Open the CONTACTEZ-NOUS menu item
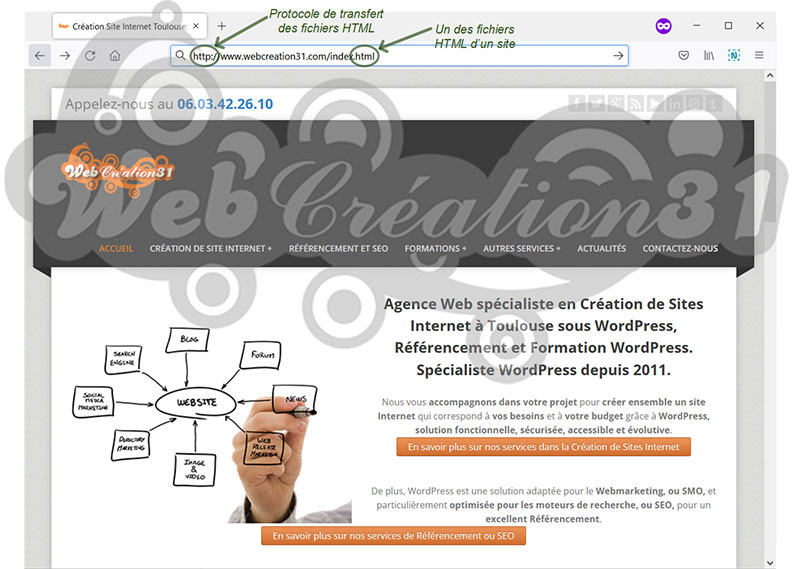The height and width of the screenshot is (569, 800). [680, 249]
